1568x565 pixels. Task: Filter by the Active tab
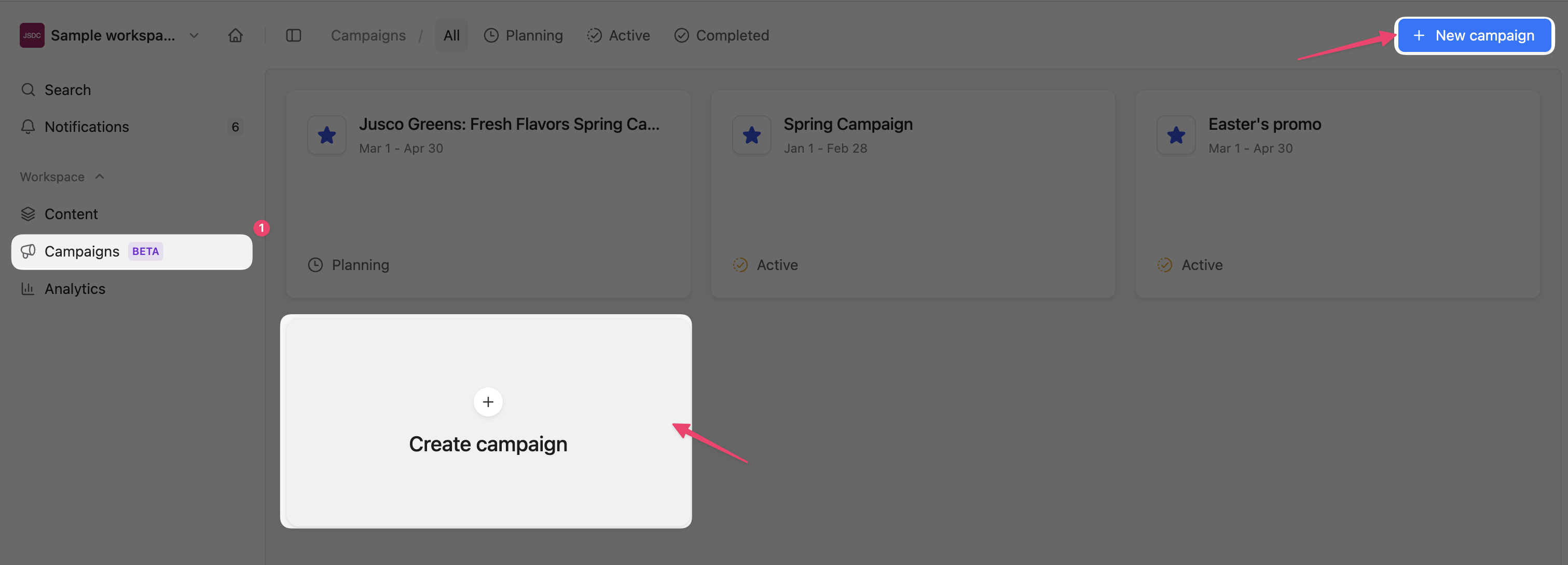(x=618, y=35)
